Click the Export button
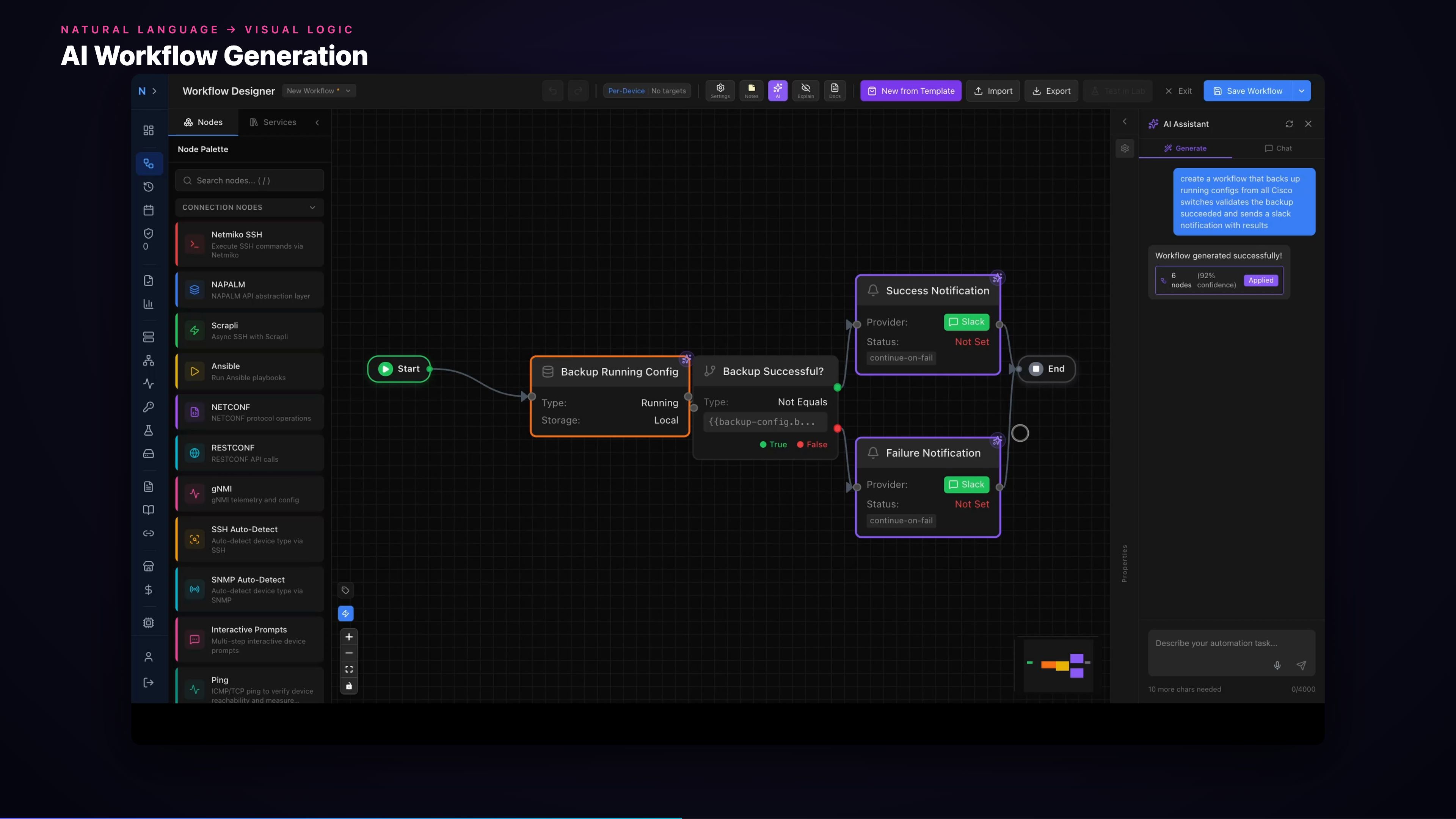The width and height of the screenshot is (1456, 819). (1051, 91)
